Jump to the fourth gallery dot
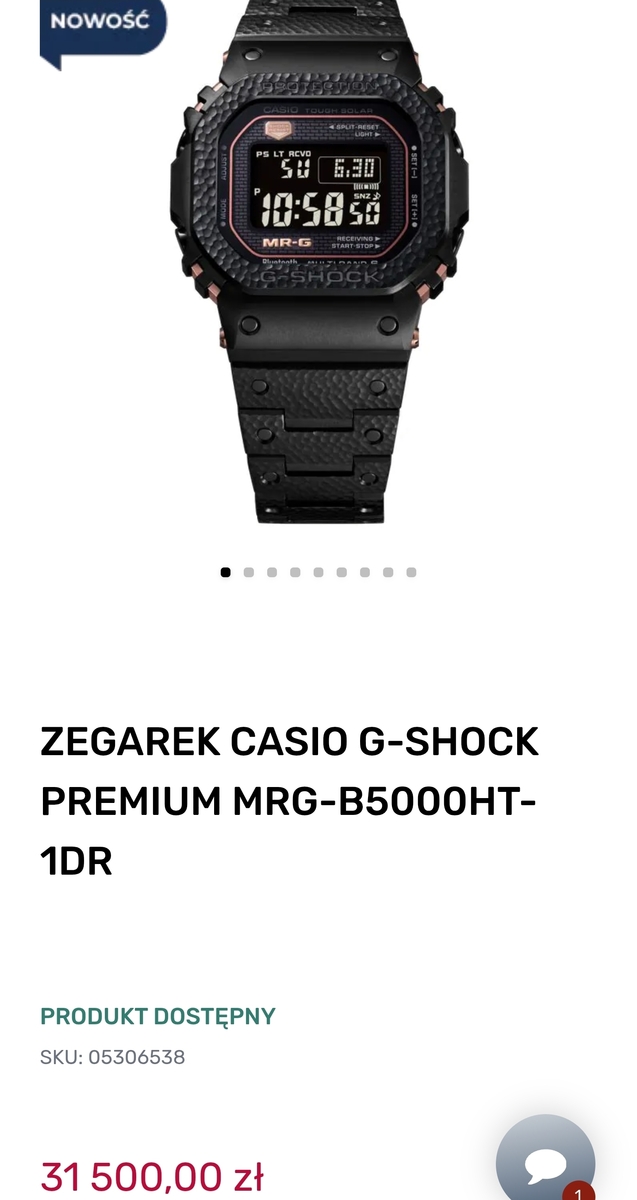 pos(295,572)
